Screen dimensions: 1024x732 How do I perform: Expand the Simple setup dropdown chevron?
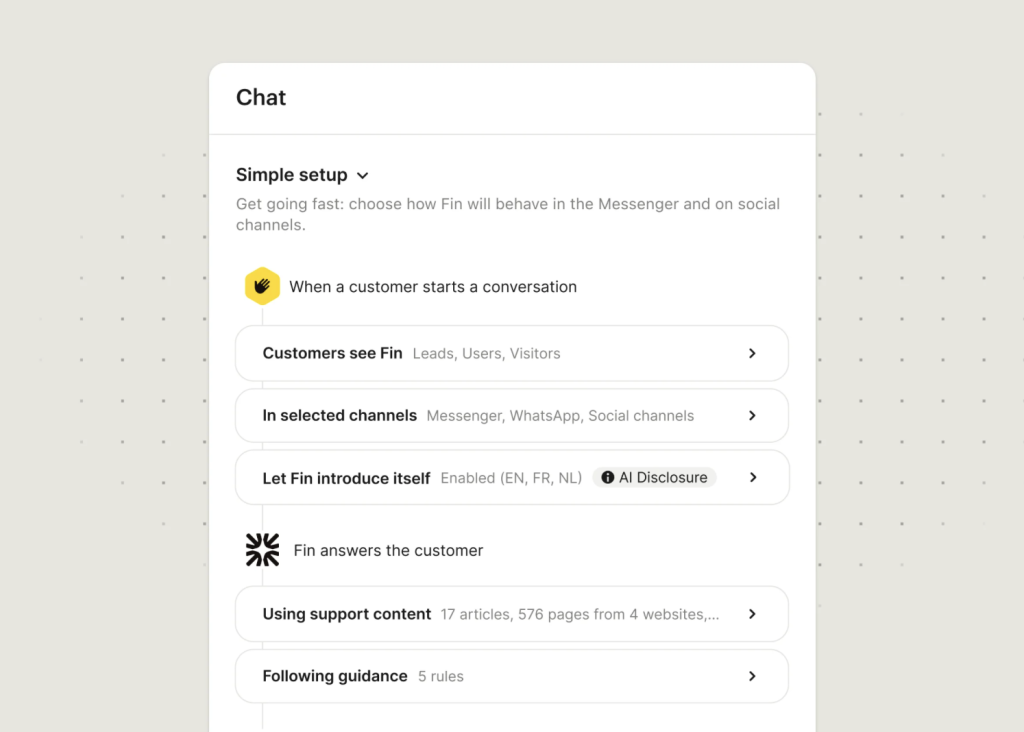point(363,176)
